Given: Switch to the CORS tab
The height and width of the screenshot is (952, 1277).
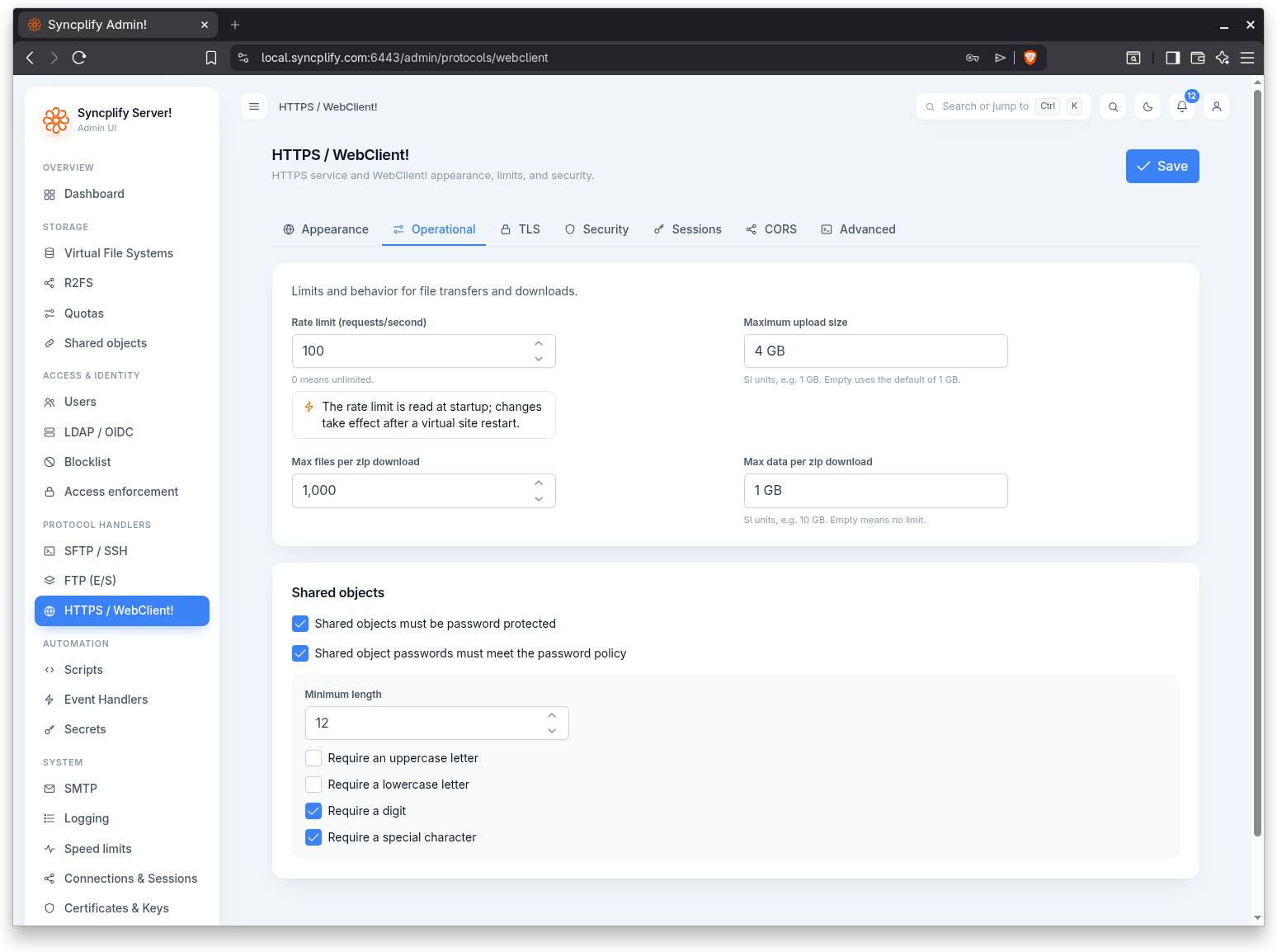Looking at the screenshot, I should pyautogui.click(x=771, y=229).
